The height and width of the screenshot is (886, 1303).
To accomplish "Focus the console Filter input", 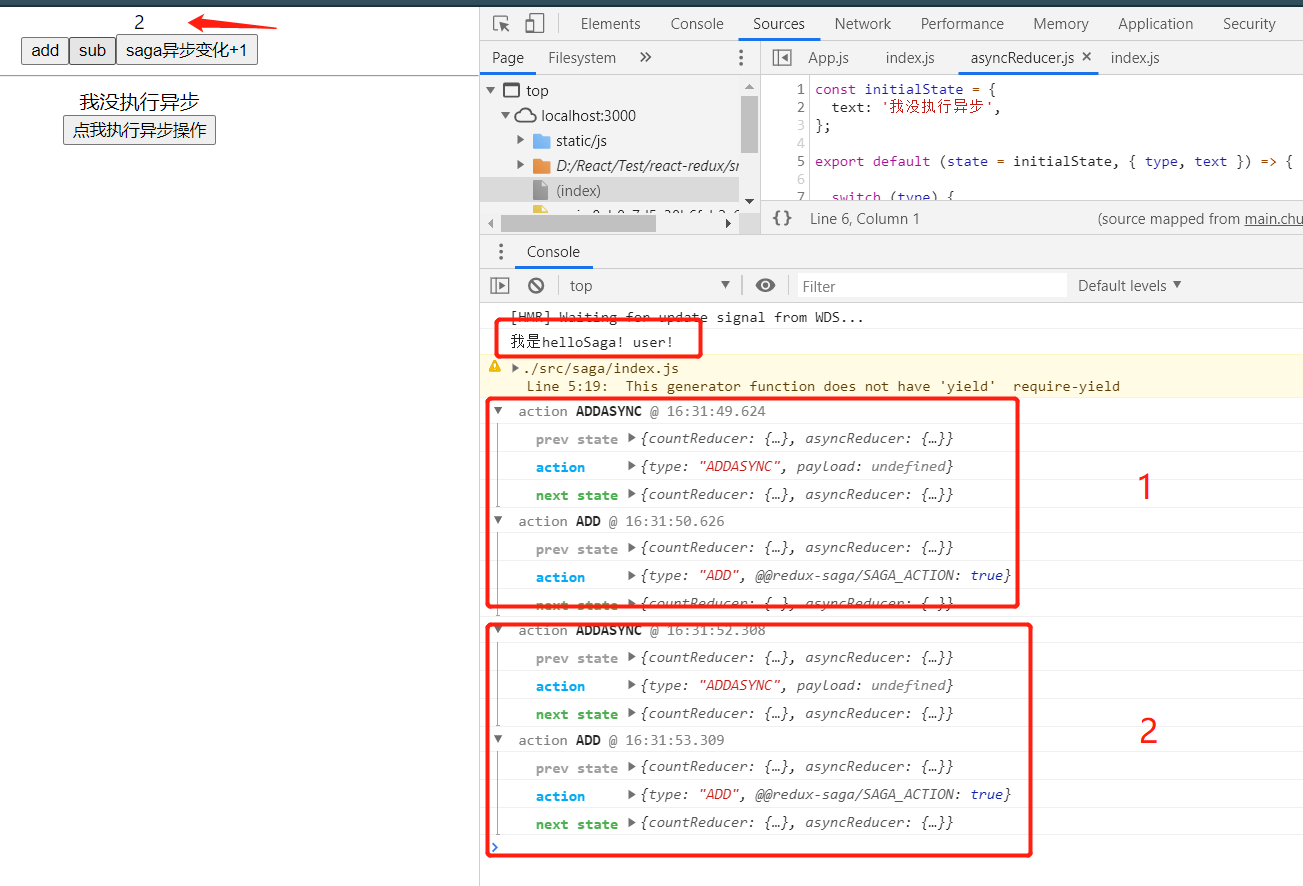I will pyautogui.click(x=932, y=286).
